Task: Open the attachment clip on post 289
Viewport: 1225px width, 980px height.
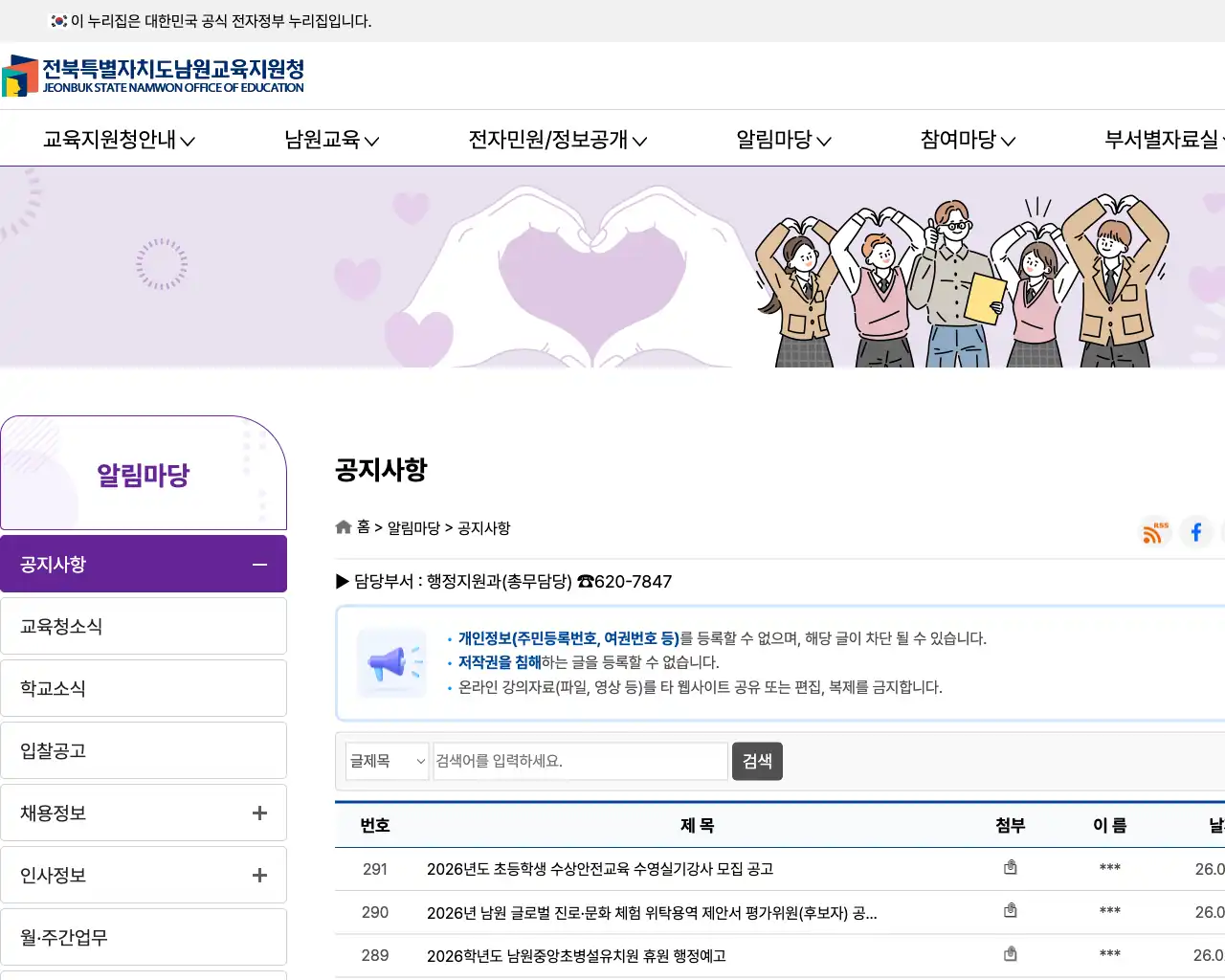Action: tap(1011, 953)
